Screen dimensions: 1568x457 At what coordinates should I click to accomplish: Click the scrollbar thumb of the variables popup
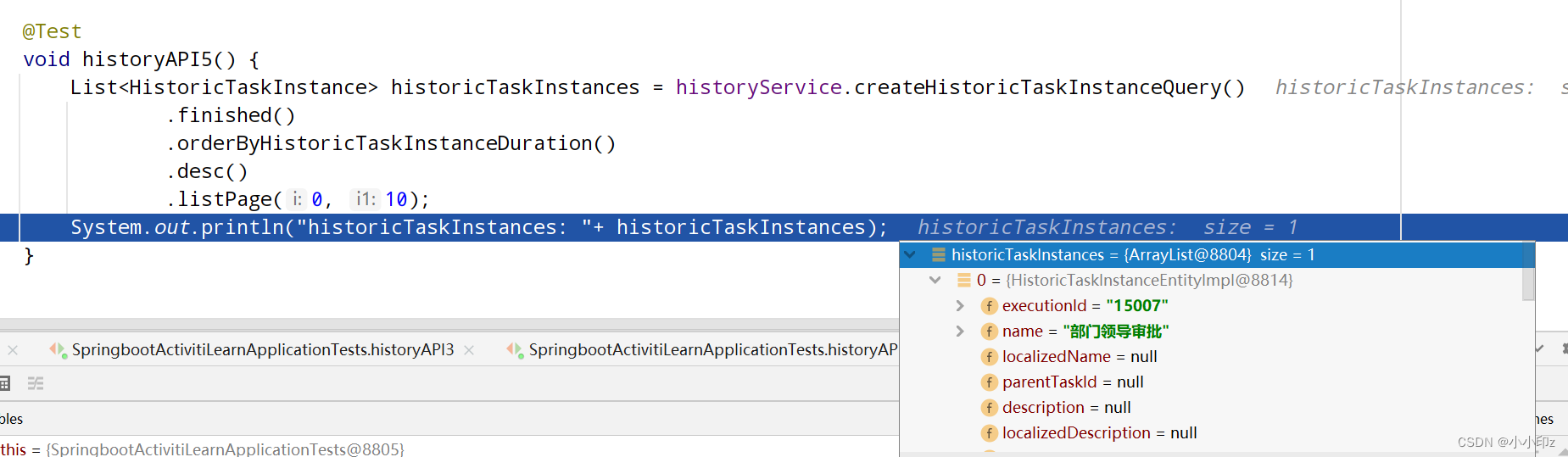pos(1528,272)
